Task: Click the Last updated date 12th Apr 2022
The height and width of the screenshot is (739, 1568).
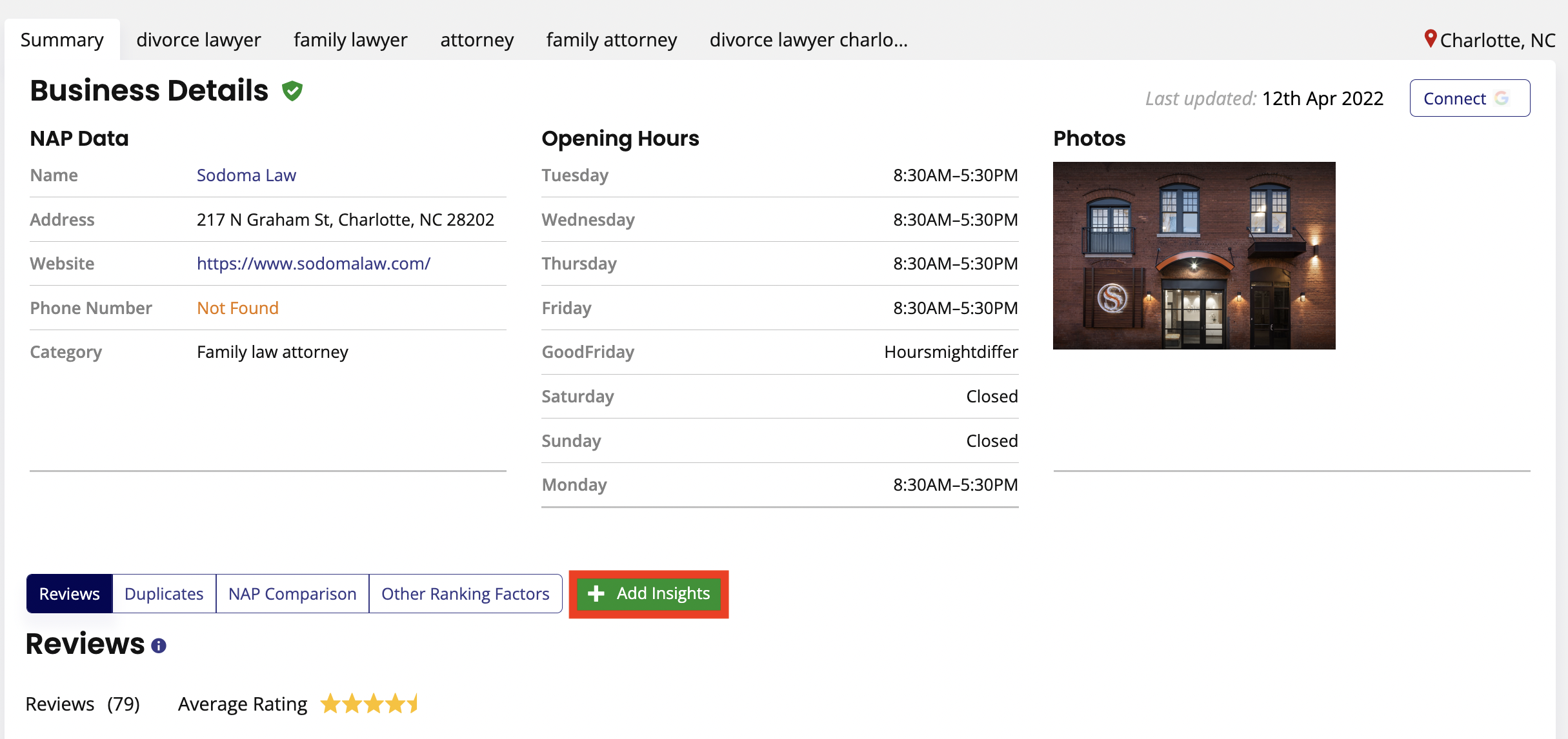Action: pyautogui.click(x=1323, y=99)
